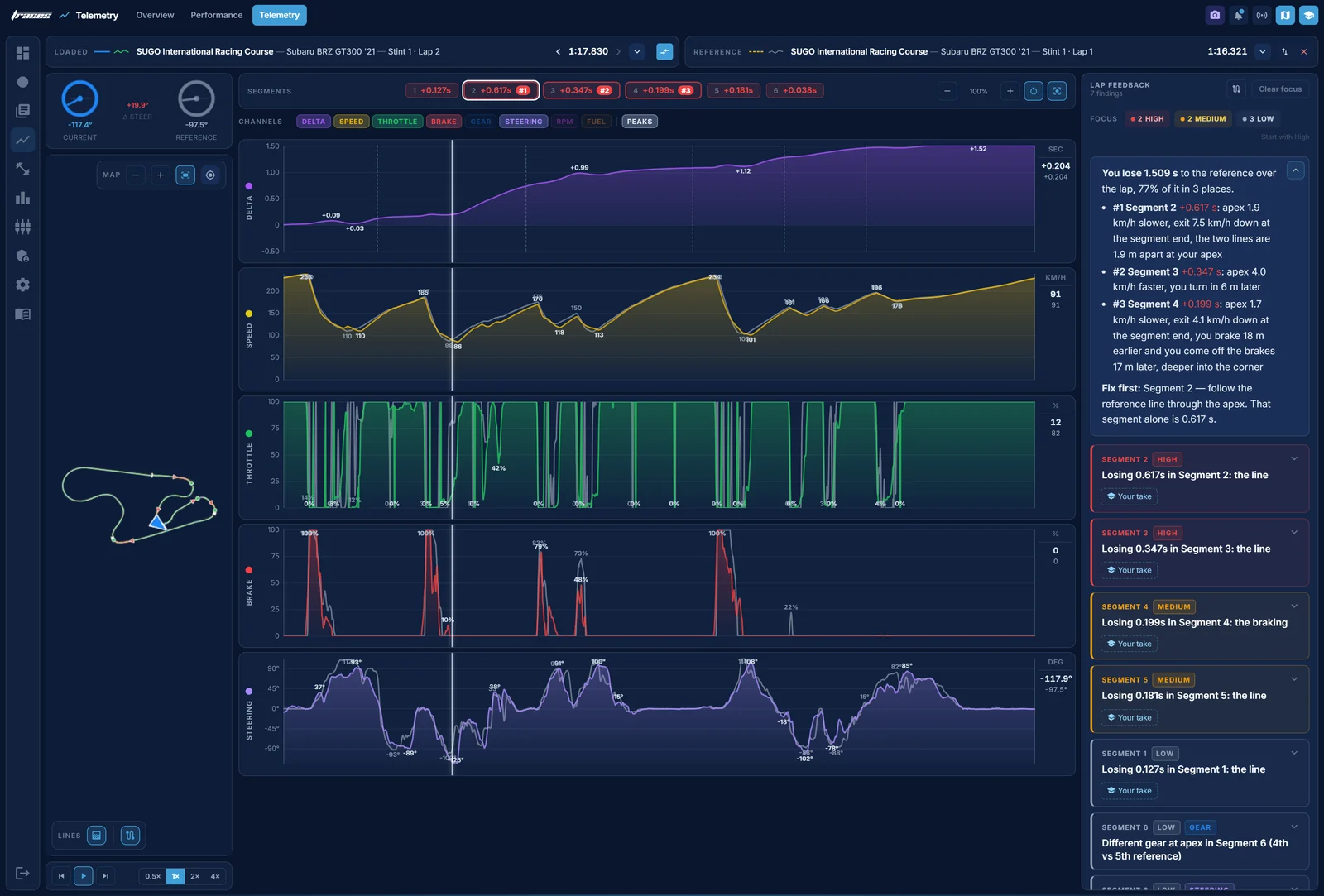Image resolution: width=1324 pixels, height=896 pixels.
Task: Click Clear focus button
Action: (x=1280, y=89)
